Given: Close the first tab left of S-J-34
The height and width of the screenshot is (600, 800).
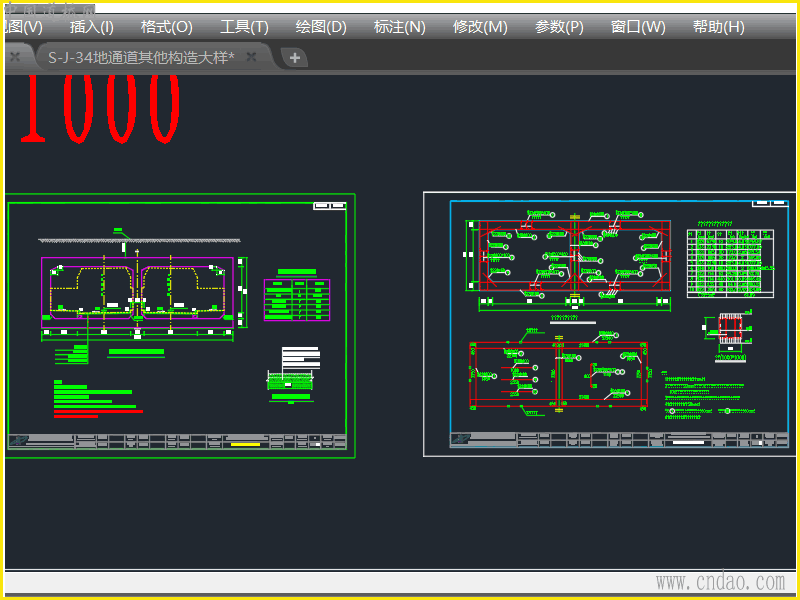Looking at the screenshot, I should (x=14, y=57).
